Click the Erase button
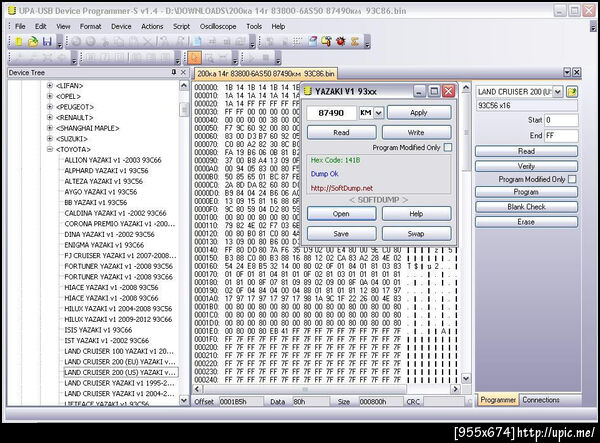The width and height of the screenshot is (600, 443). click(526, 222)
